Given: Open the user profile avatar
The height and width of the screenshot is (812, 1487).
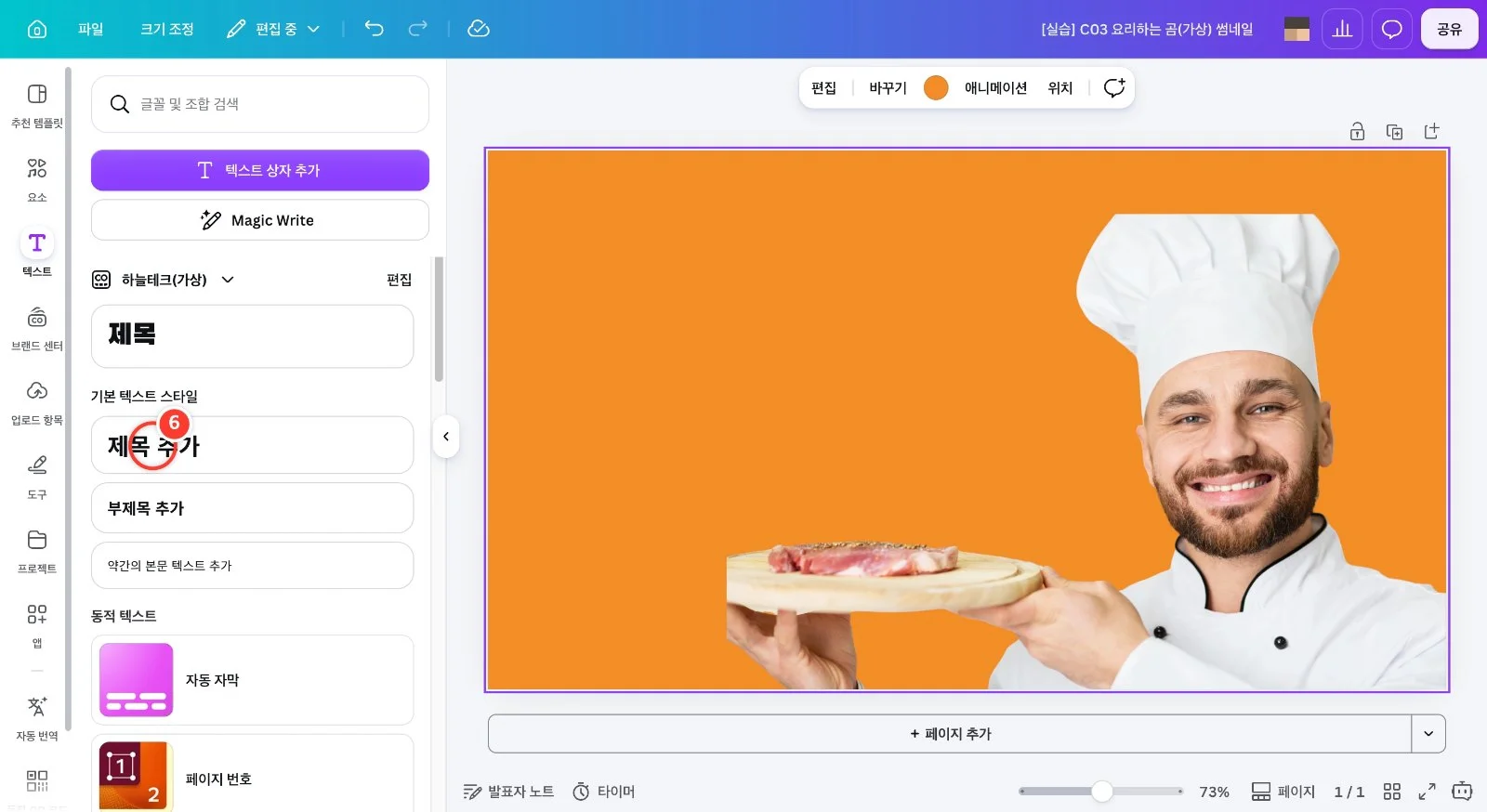Looking at the screenshot, I should pos(1296,29).
